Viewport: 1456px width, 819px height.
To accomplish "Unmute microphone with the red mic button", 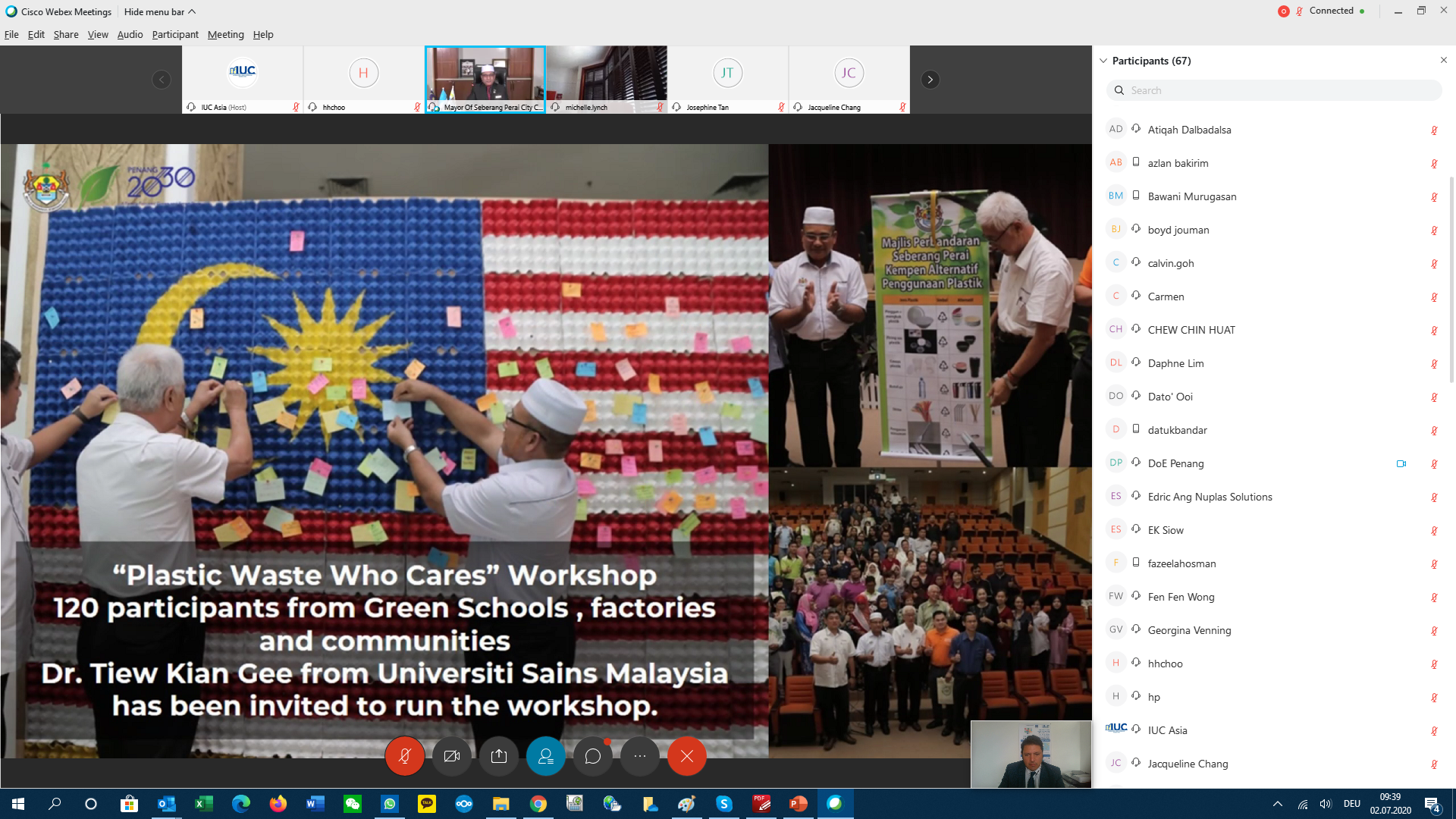I will (x=404, y=756).
